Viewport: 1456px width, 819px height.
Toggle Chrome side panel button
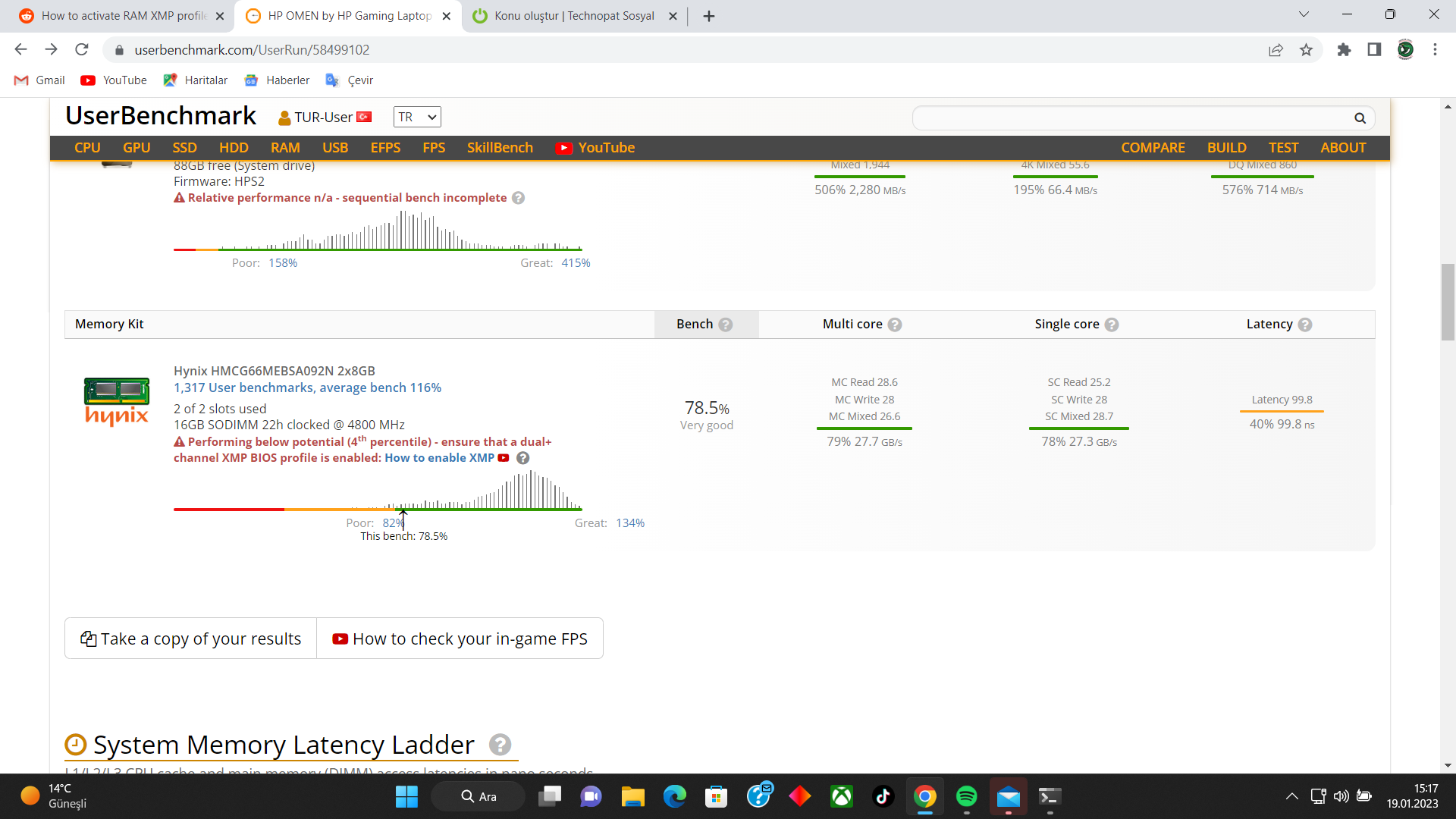pyautogui.click(x=1374, y=50)
